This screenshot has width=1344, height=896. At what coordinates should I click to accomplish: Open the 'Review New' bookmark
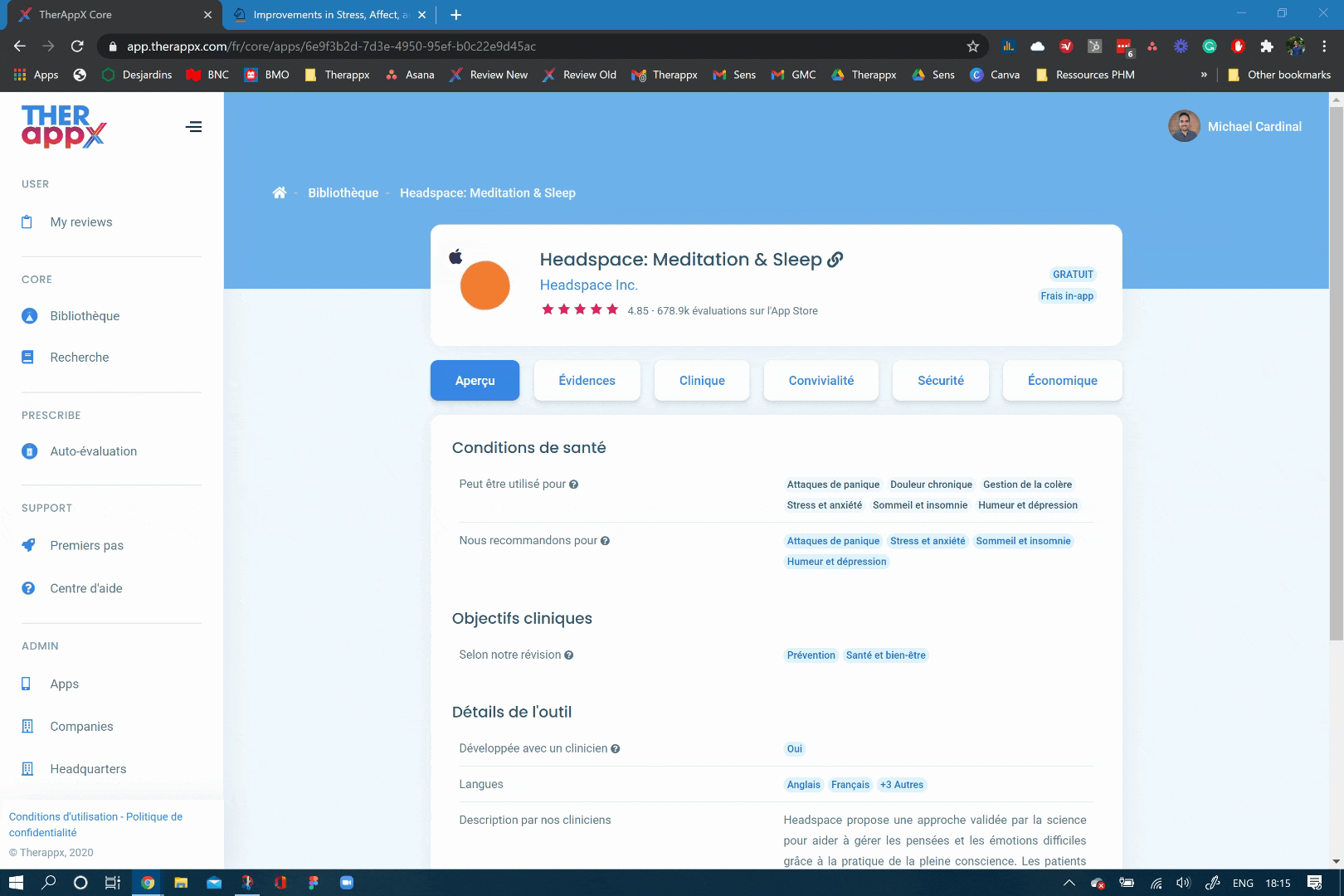click(489, 75)
